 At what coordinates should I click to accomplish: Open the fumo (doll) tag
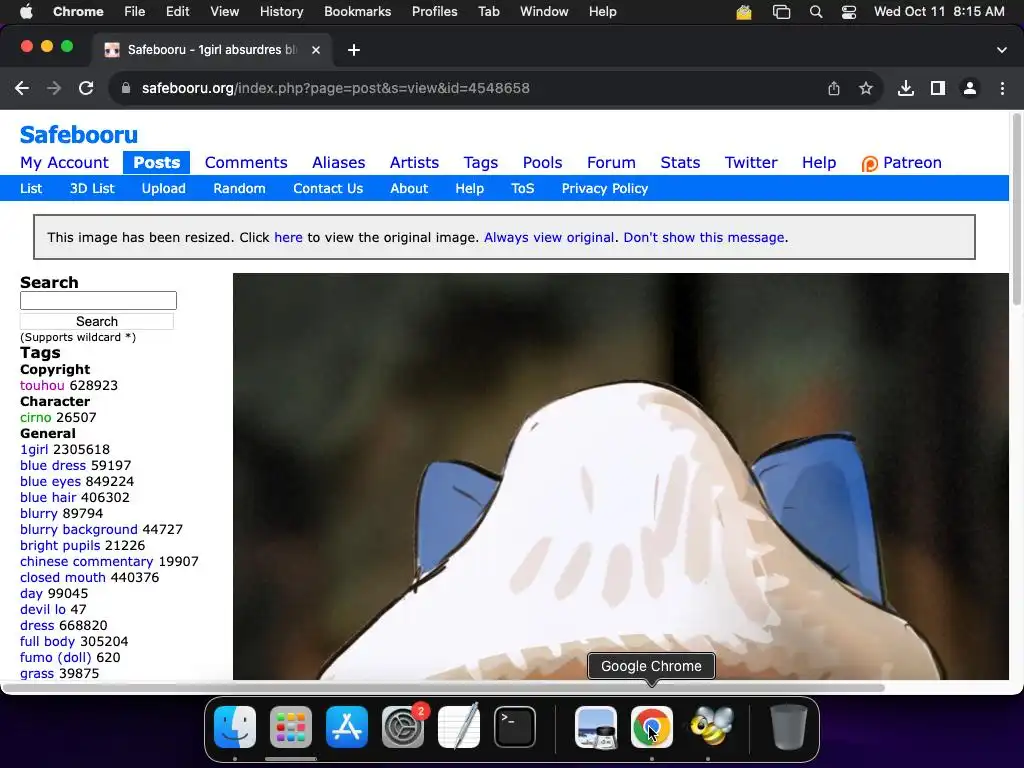pos(56,658)
